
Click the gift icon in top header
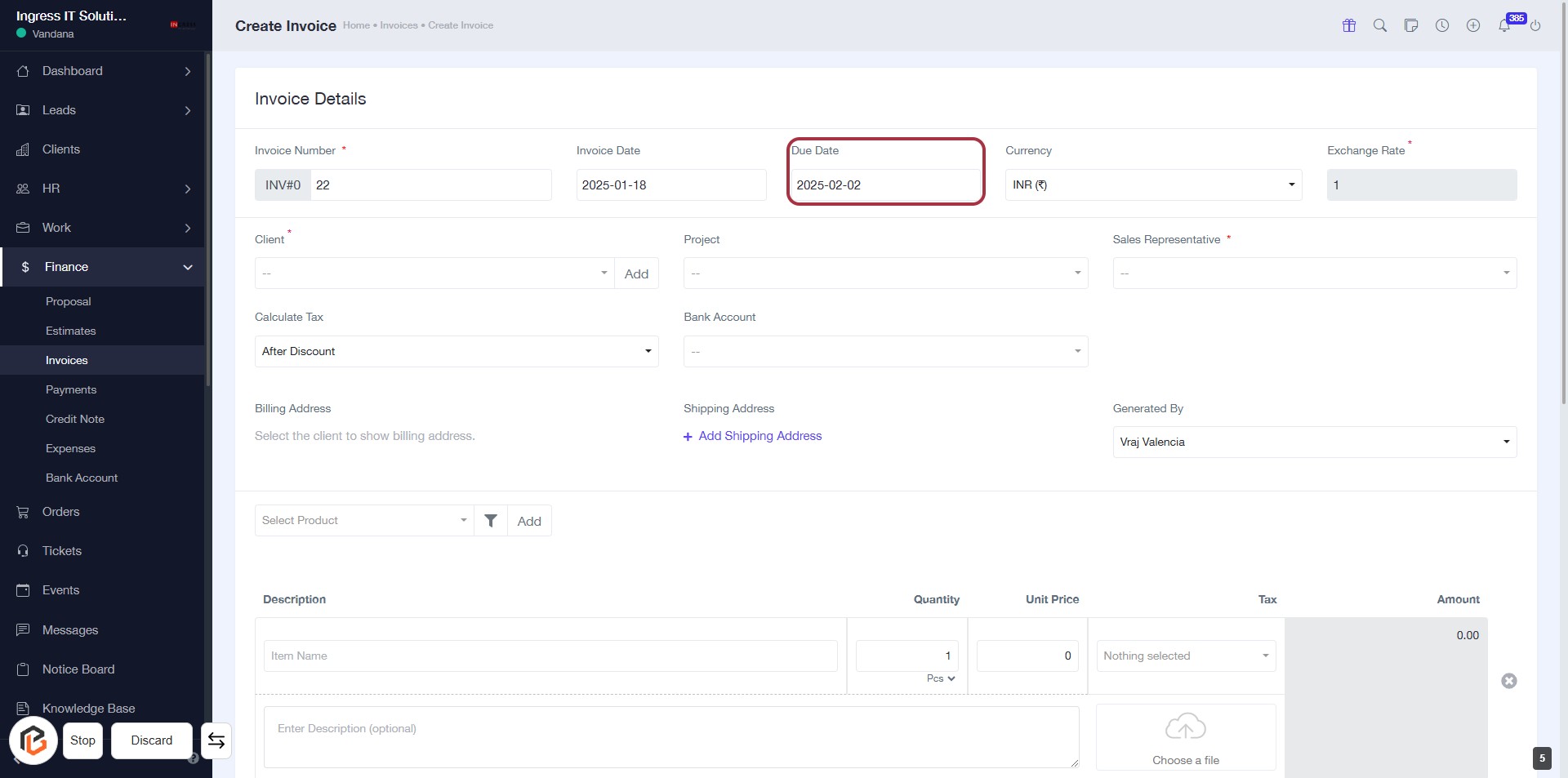tap(1349, 25)
